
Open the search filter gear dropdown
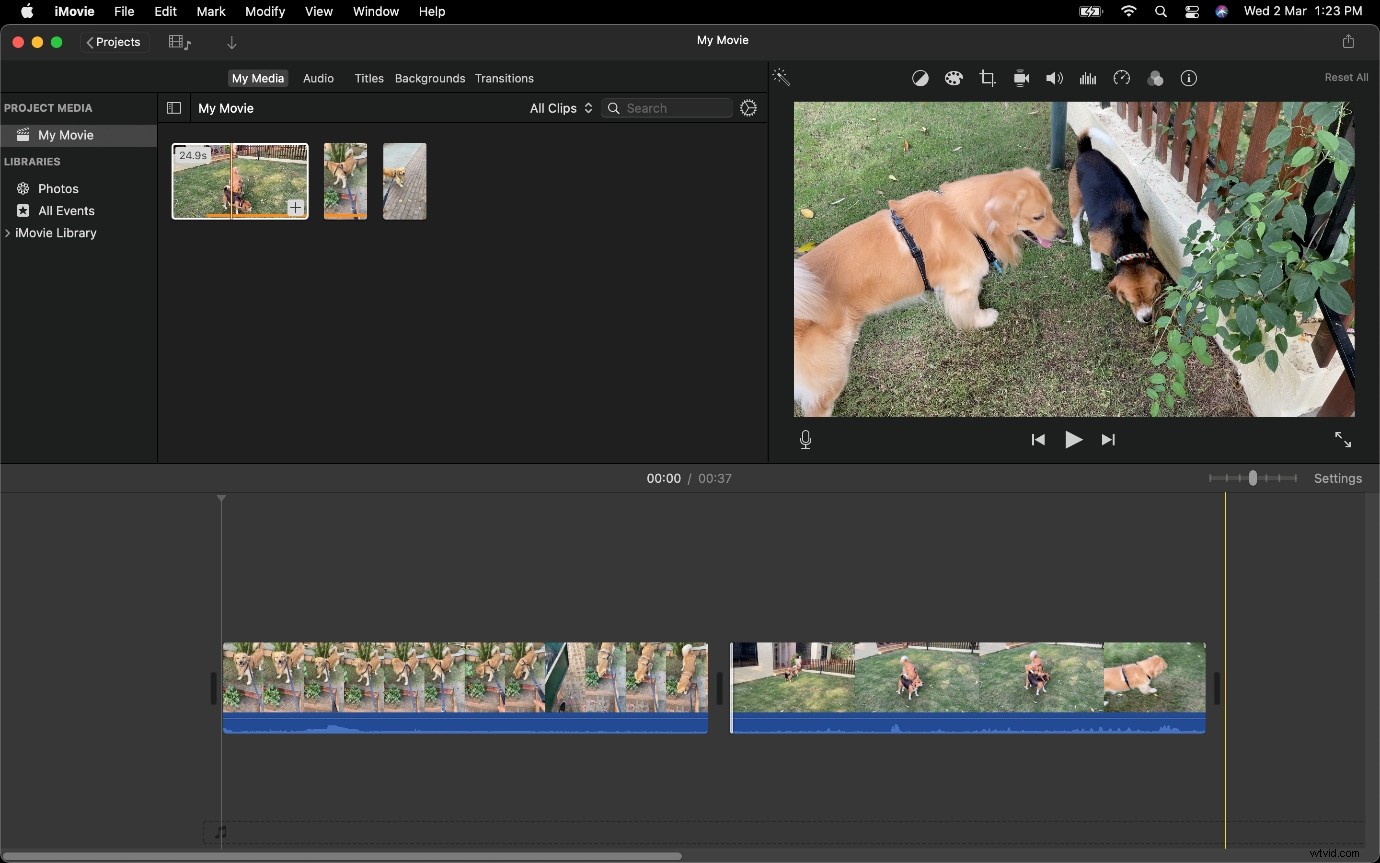click(748, 108)
